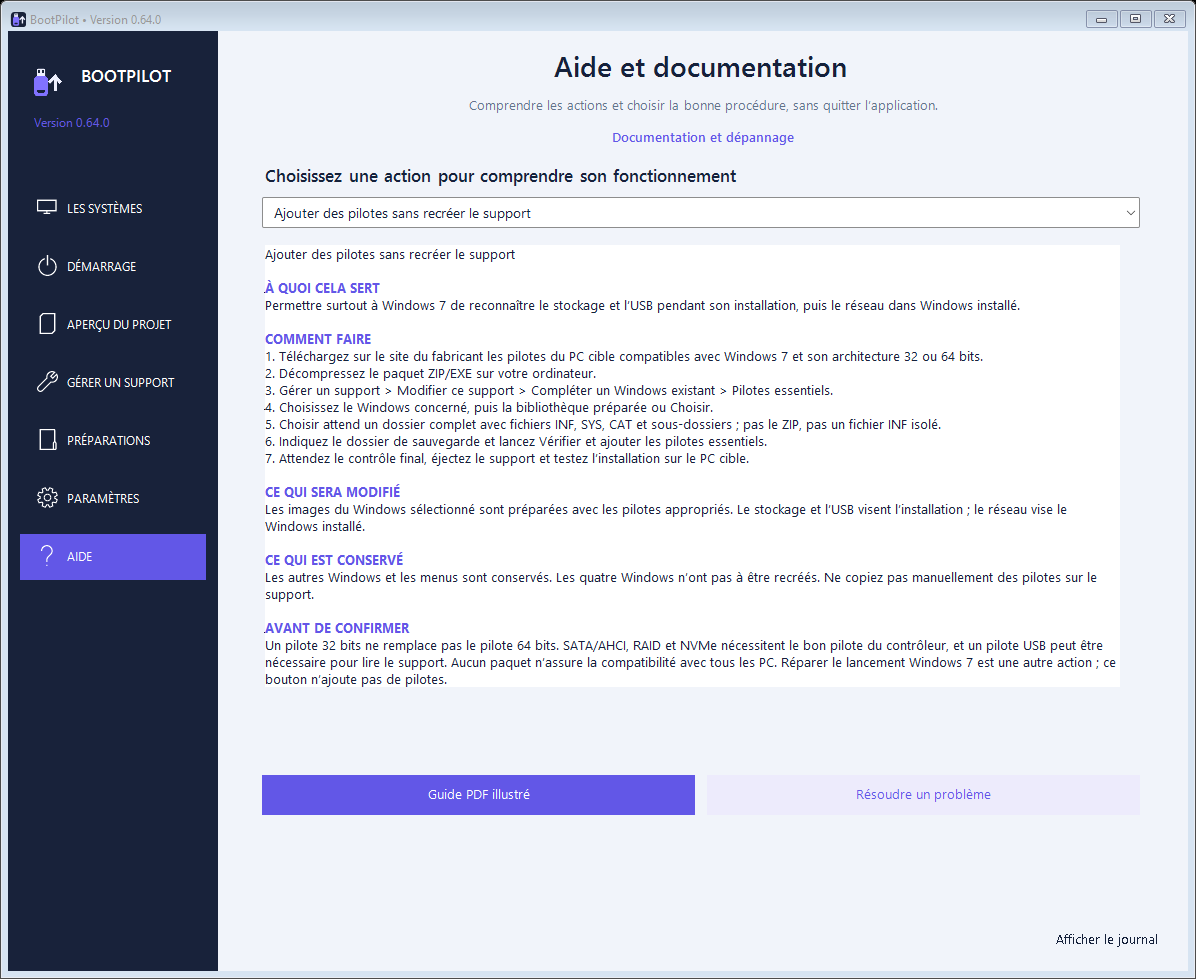The image size is (1196, 979).
Task: Click the page icon beside Préparations
Action: (47, 440)
